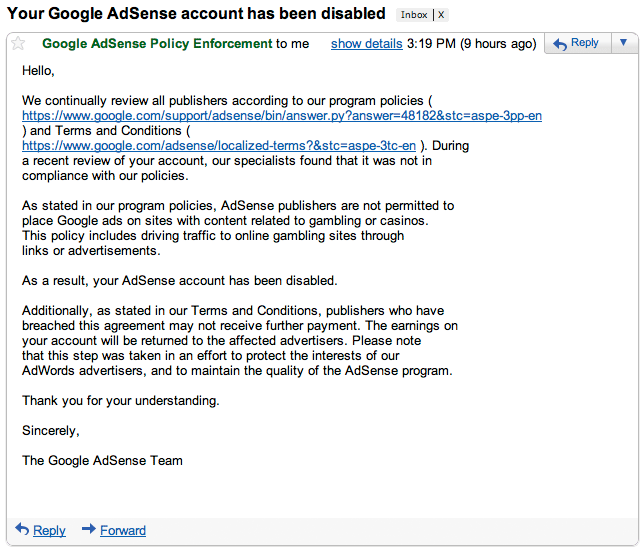
Task: Star this AdSense email
Action: coord(18,43)
